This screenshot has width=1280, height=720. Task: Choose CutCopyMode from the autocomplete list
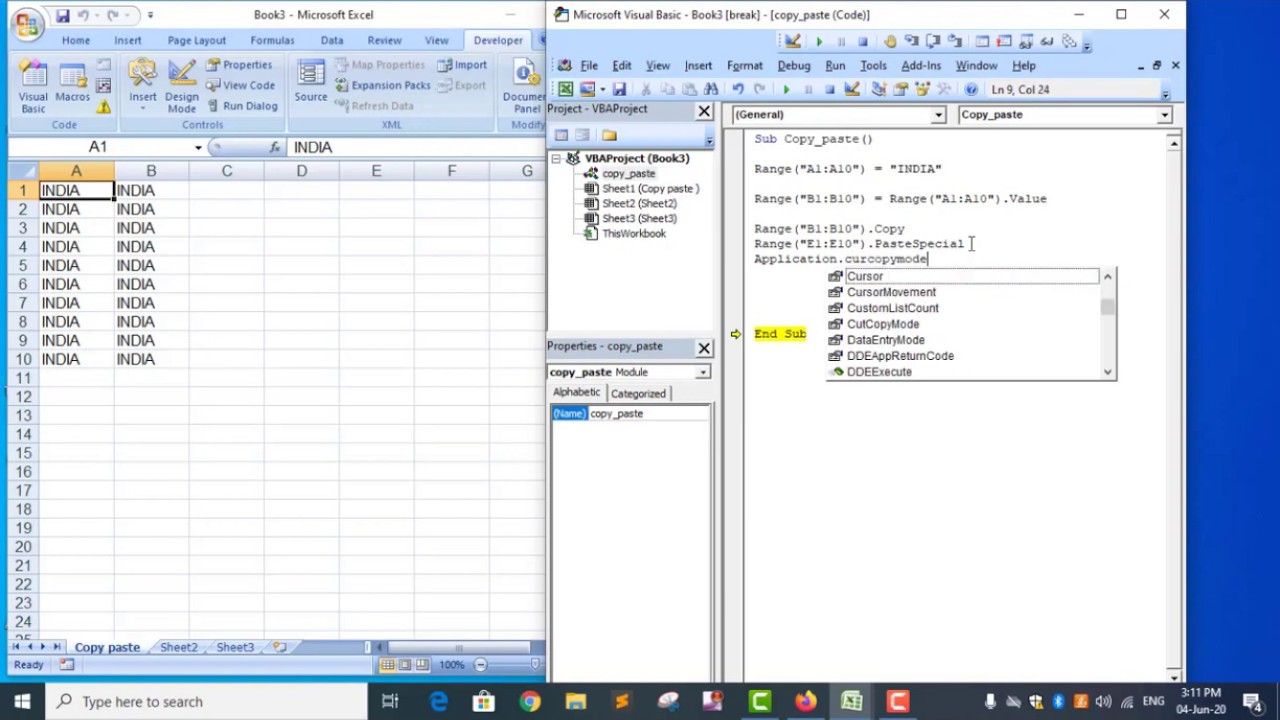coord(883,324)
